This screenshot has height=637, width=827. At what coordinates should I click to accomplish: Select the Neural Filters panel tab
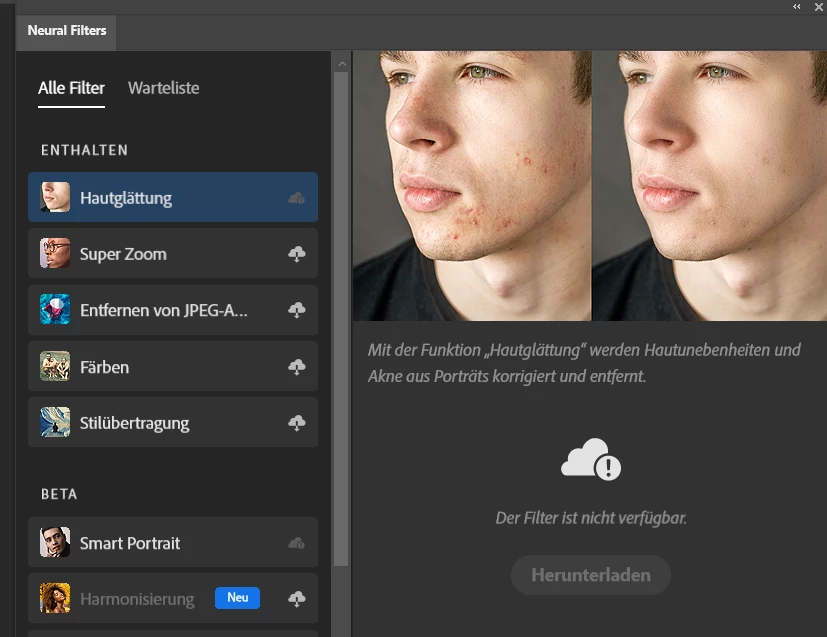[x=66, y=31]
